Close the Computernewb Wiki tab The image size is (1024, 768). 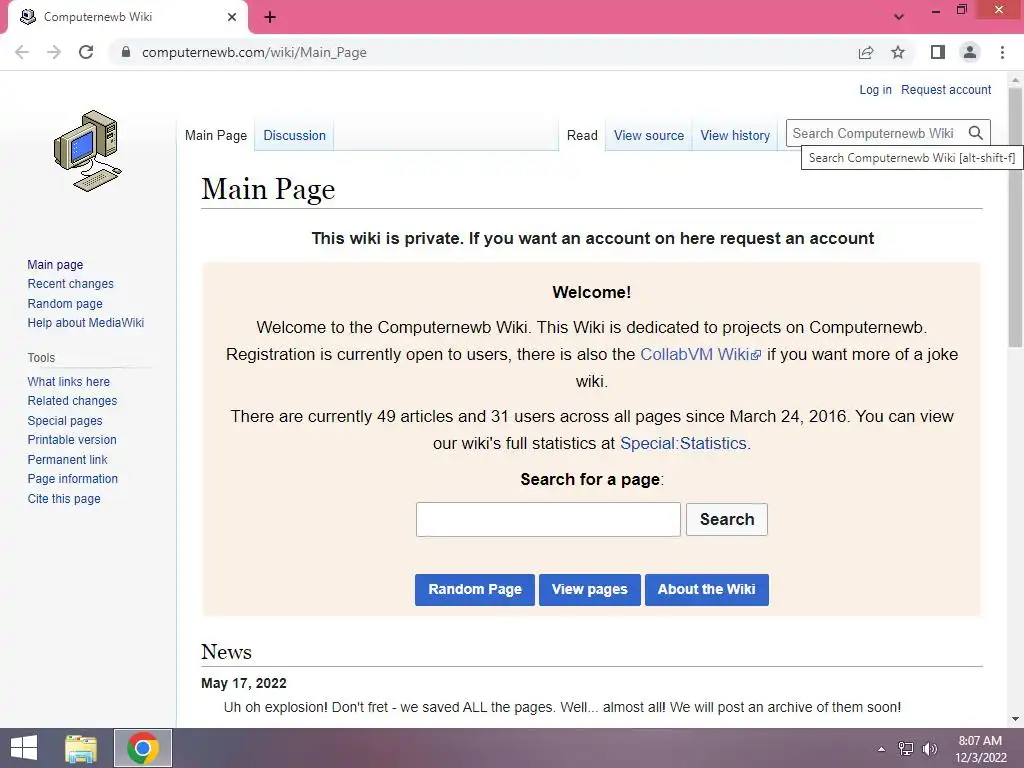232,17
